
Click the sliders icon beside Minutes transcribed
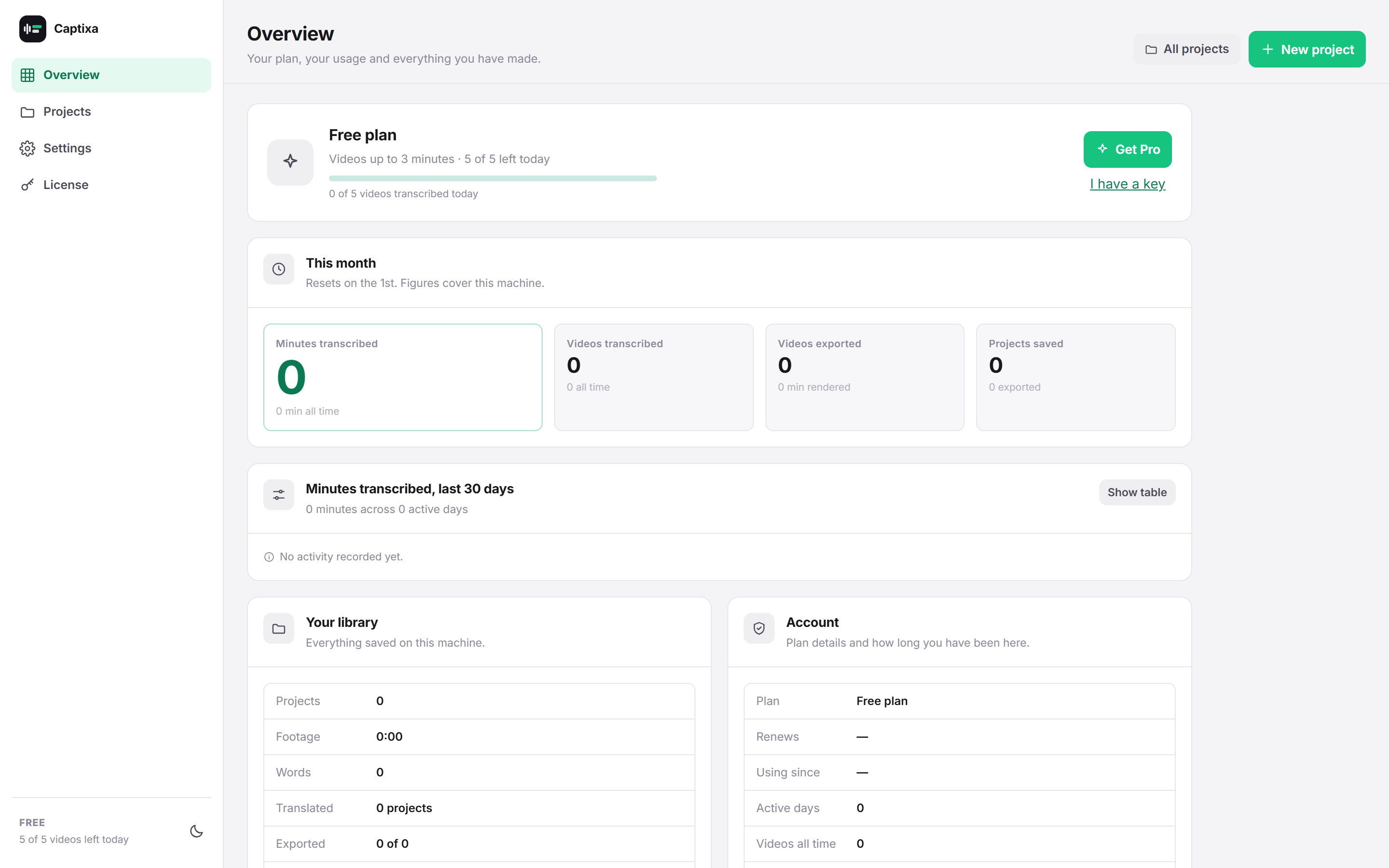[278, 495]
